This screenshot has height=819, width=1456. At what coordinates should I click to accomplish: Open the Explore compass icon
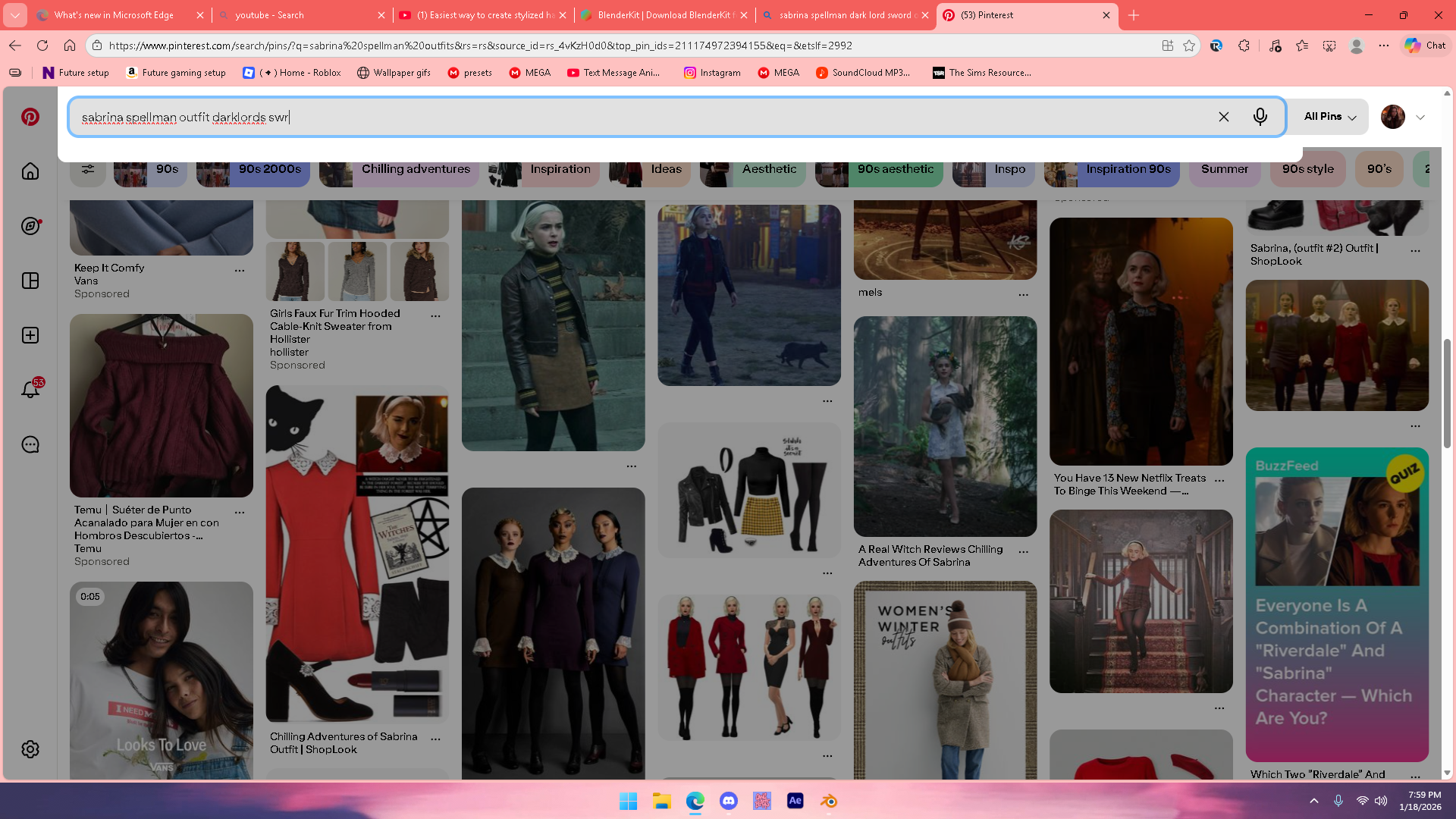(x=30, y=226)
